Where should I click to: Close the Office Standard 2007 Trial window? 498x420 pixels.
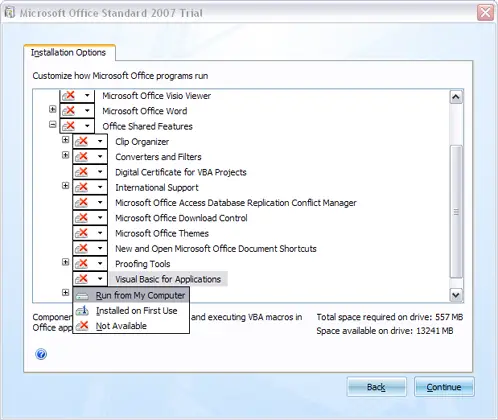(x=485, y=13)
